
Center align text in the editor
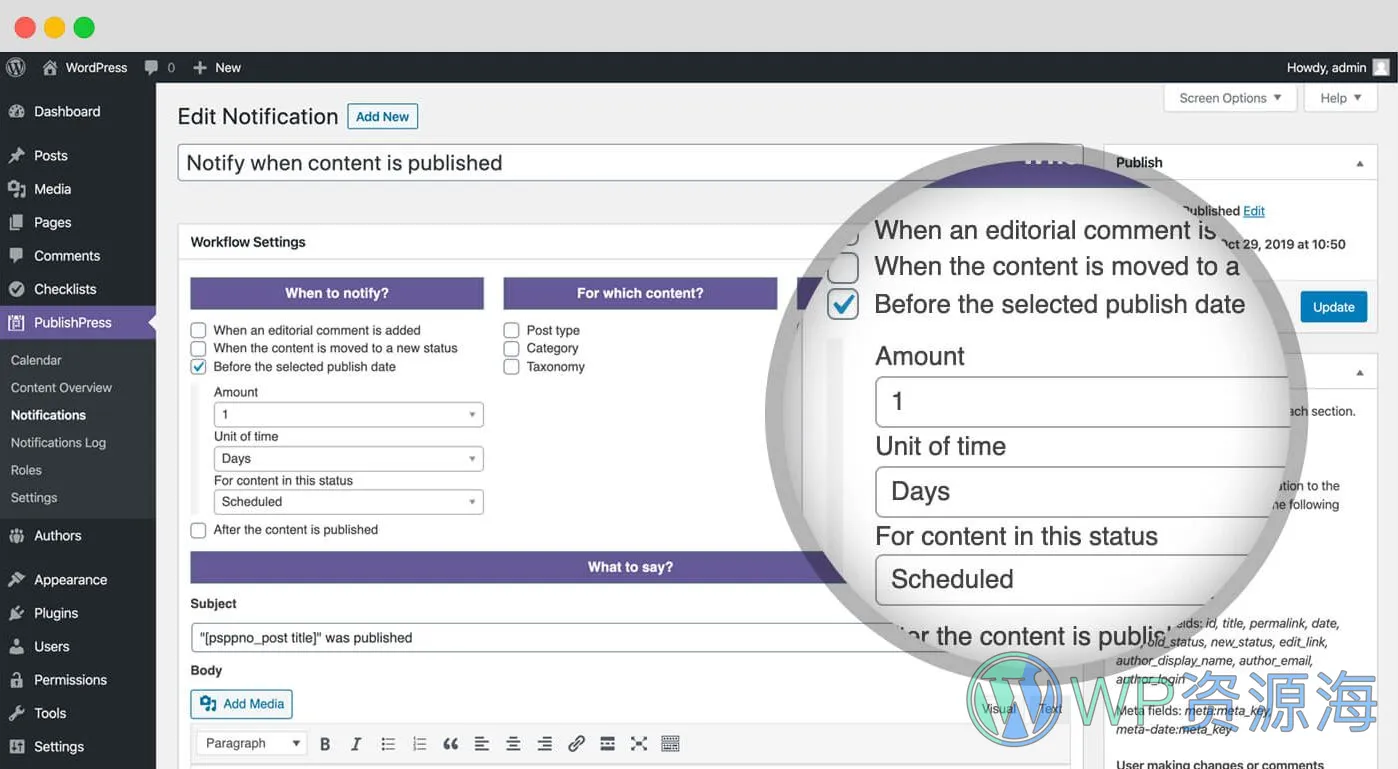point(513,744)
